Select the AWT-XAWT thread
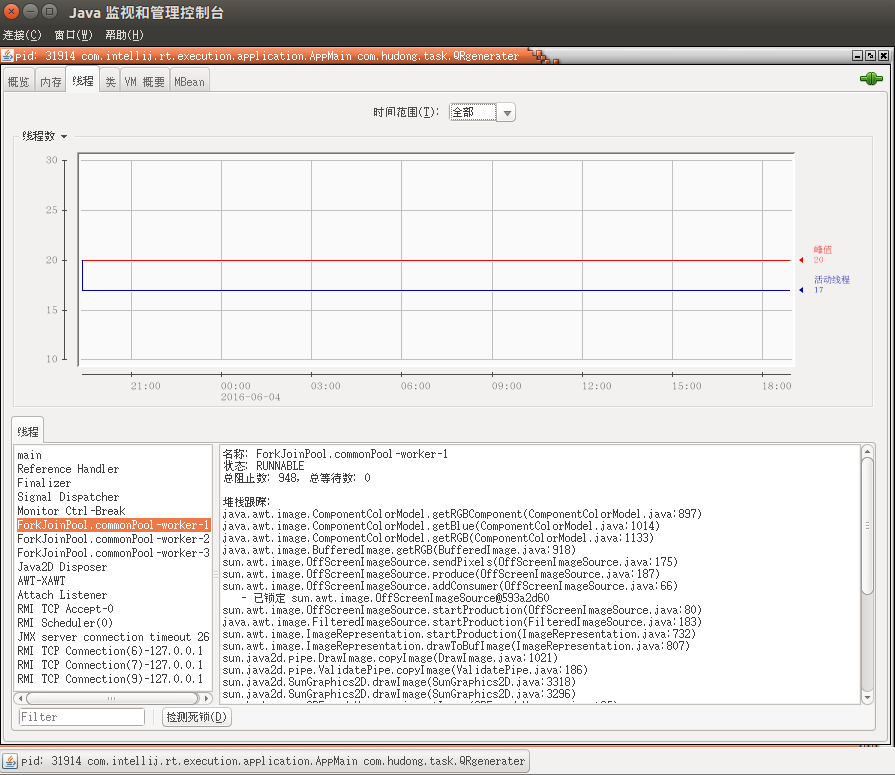 pyautogui.click(x=113, y=580)
